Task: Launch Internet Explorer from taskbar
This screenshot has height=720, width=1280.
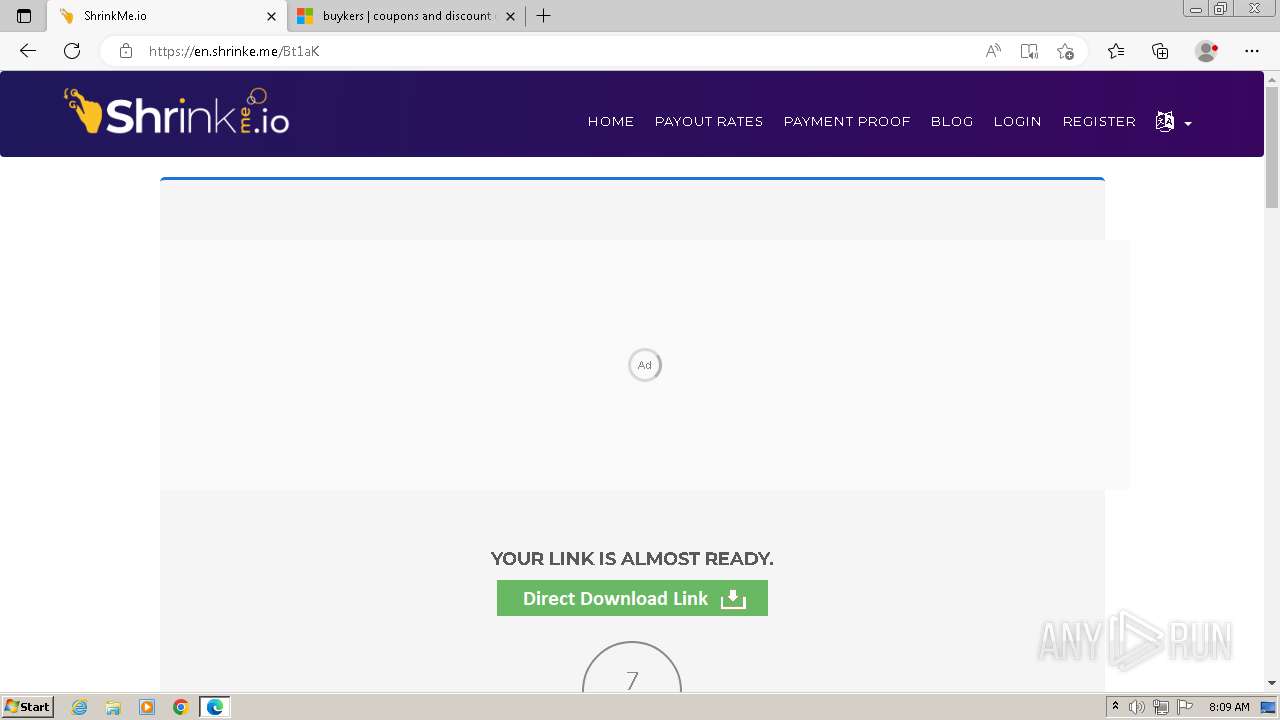Action: pos(80,707)
